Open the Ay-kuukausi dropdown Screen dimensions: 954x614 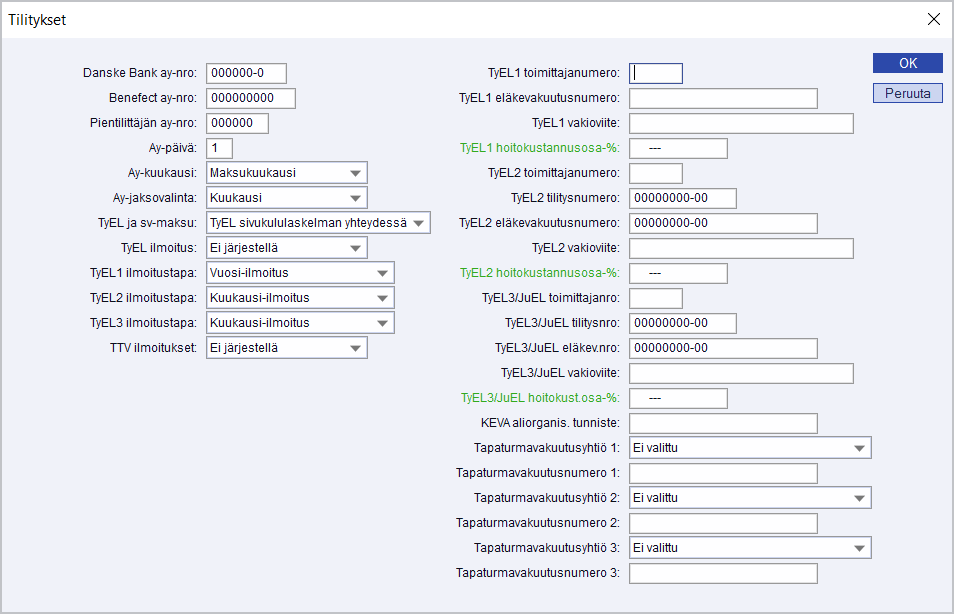[x=286, y=173]
